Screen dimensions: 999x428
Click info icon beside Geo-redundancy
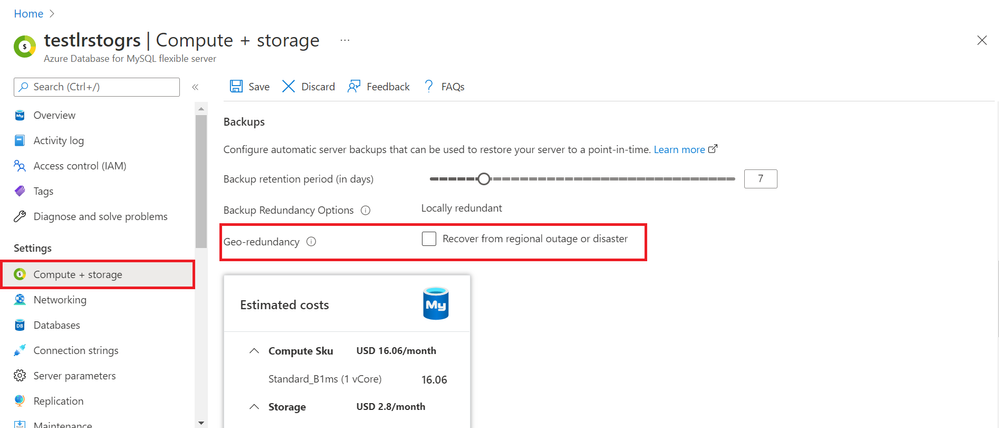tap(312, 242)
